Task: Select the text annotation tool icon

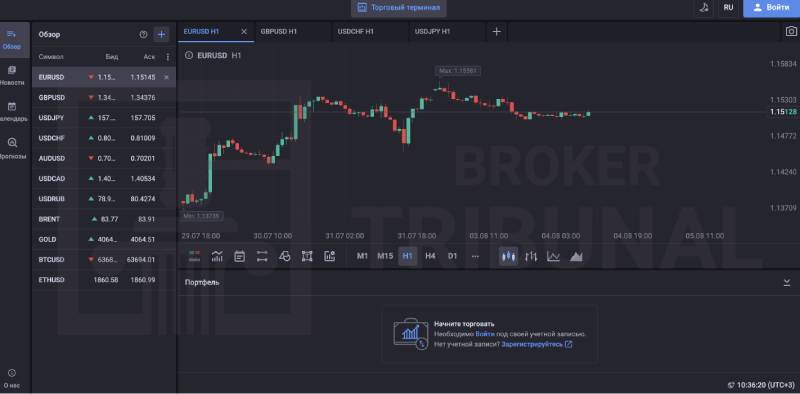Action: pyautogui.click(x=307, y=256)
